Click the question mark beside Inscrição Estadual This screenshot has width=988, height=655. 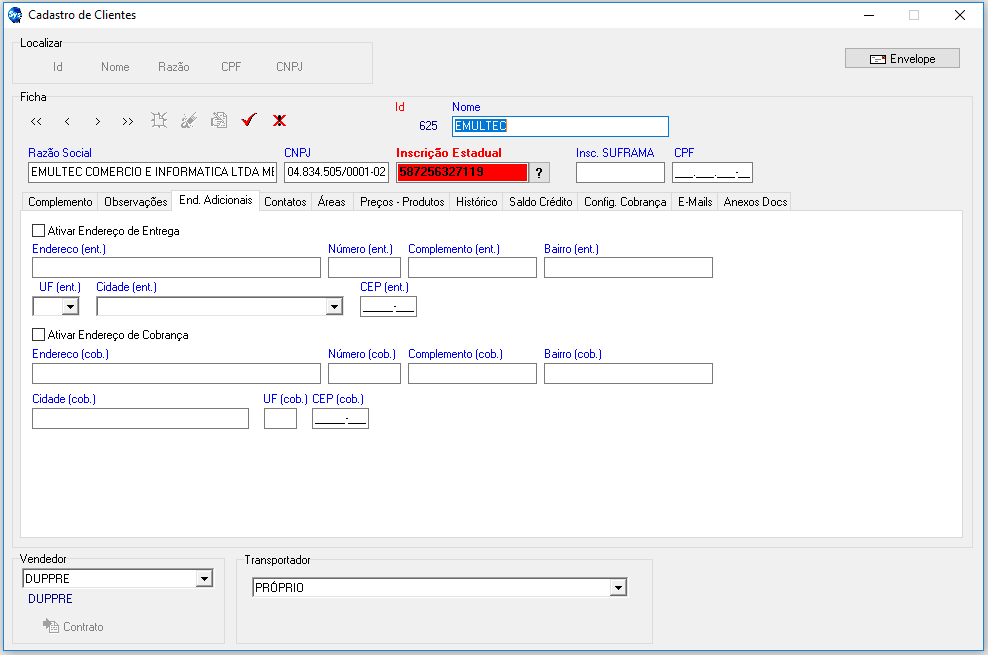540,173
